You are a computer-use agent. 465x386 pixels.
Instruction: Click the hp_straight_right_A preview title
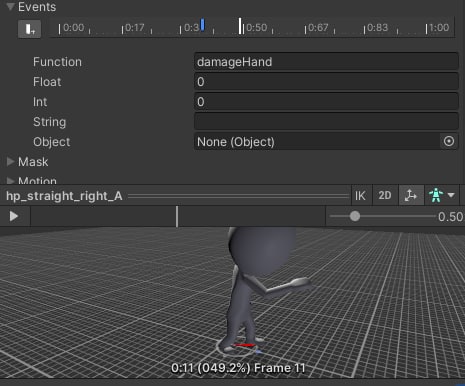point(64,196)
